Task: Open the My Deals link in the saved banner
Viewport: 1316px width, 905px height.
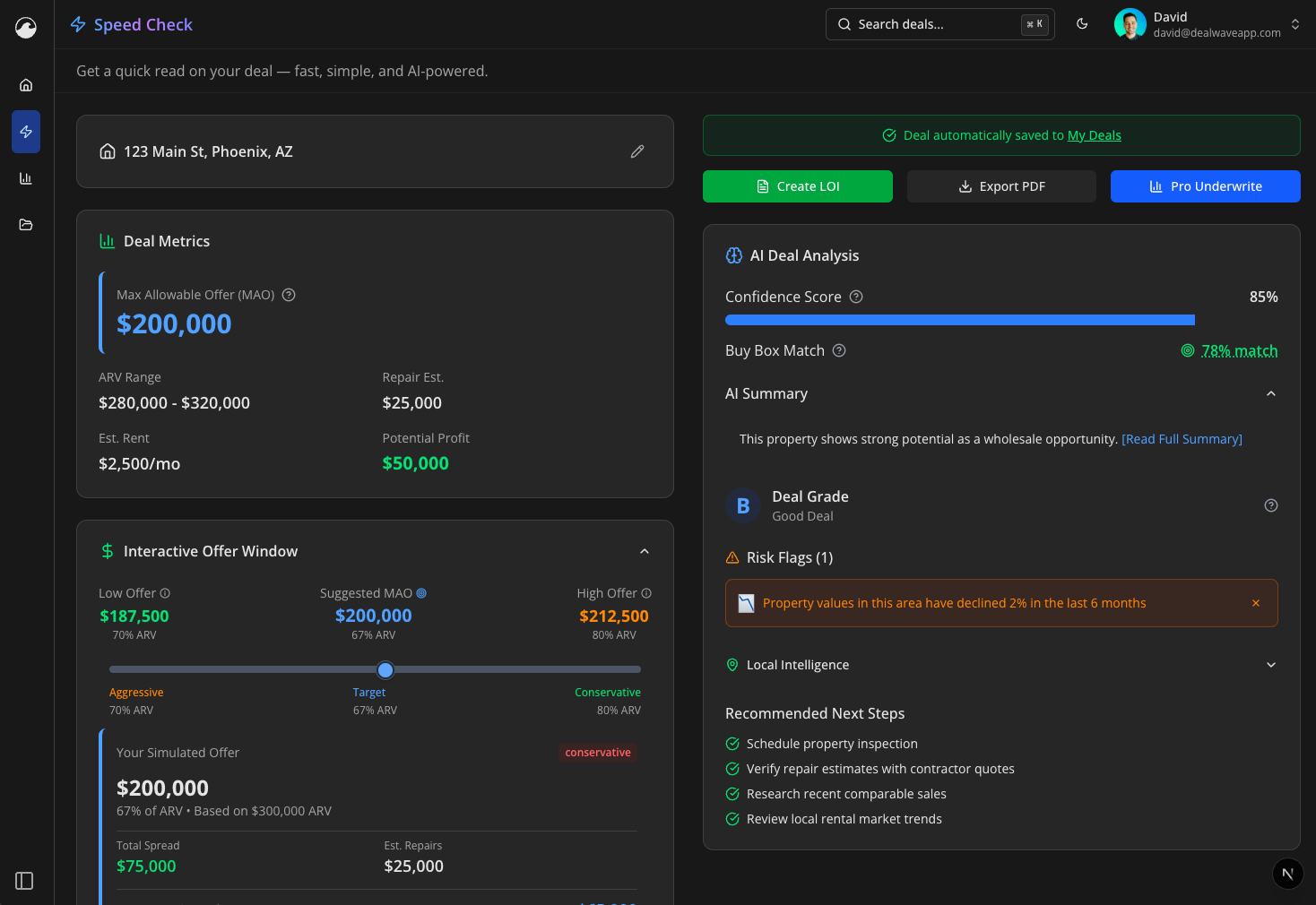Action: [1094, 134]
